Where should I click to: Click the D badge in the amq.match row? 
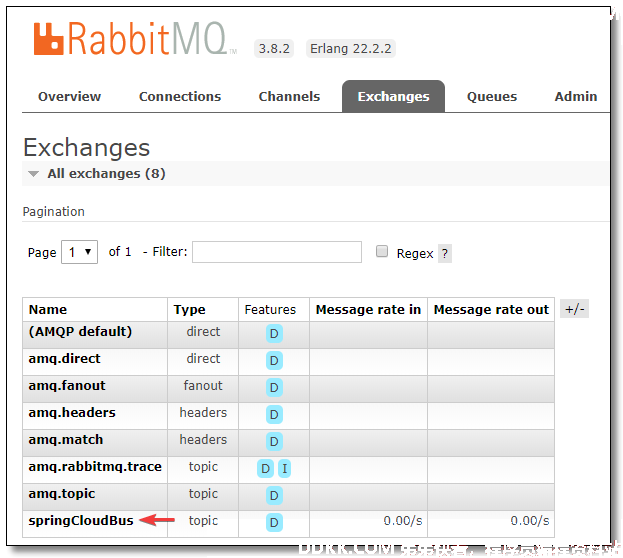pos(274,442)
